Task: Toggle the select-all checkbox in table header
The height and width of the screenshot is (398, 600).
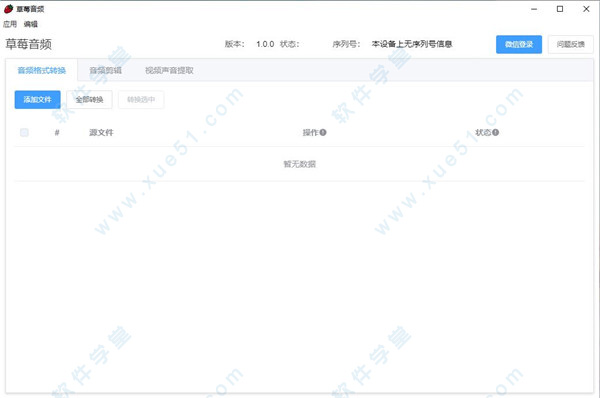Action: click(x=24, y=132)
